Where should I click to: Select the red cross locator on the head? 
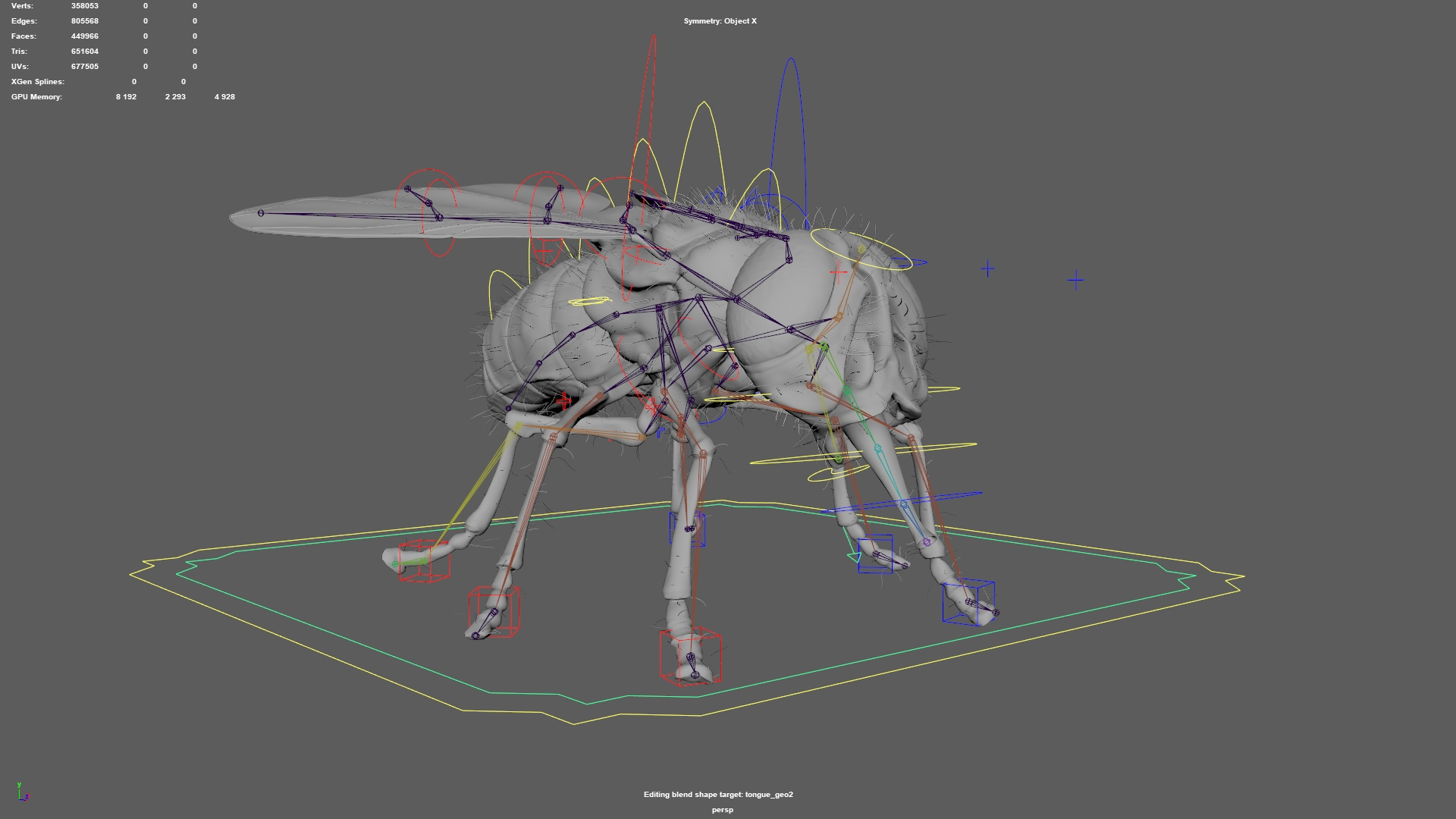tap(838, 272)
